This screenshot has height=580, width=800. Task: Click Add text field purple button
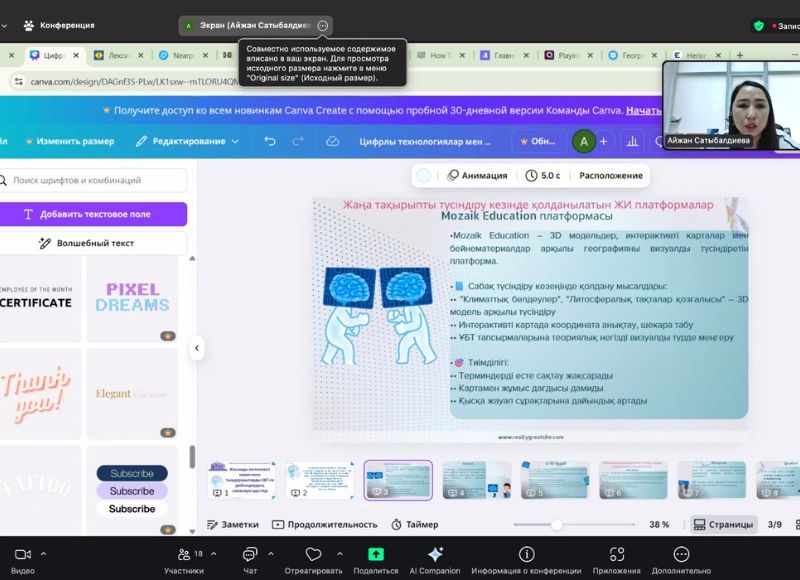[93, 214]
